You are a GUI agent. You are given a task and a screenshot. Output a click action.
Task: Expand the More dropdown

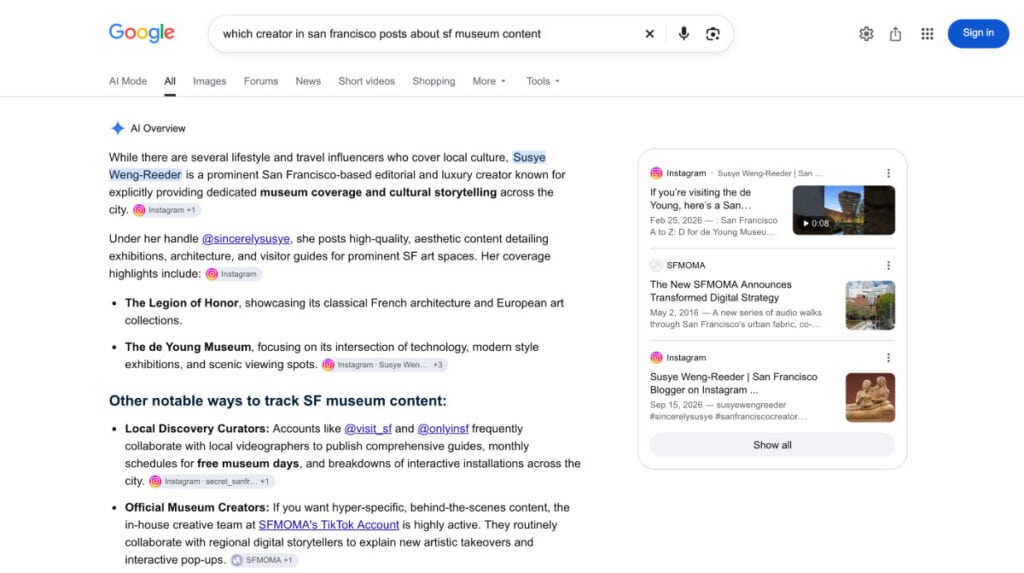click(x=489, y=81)
